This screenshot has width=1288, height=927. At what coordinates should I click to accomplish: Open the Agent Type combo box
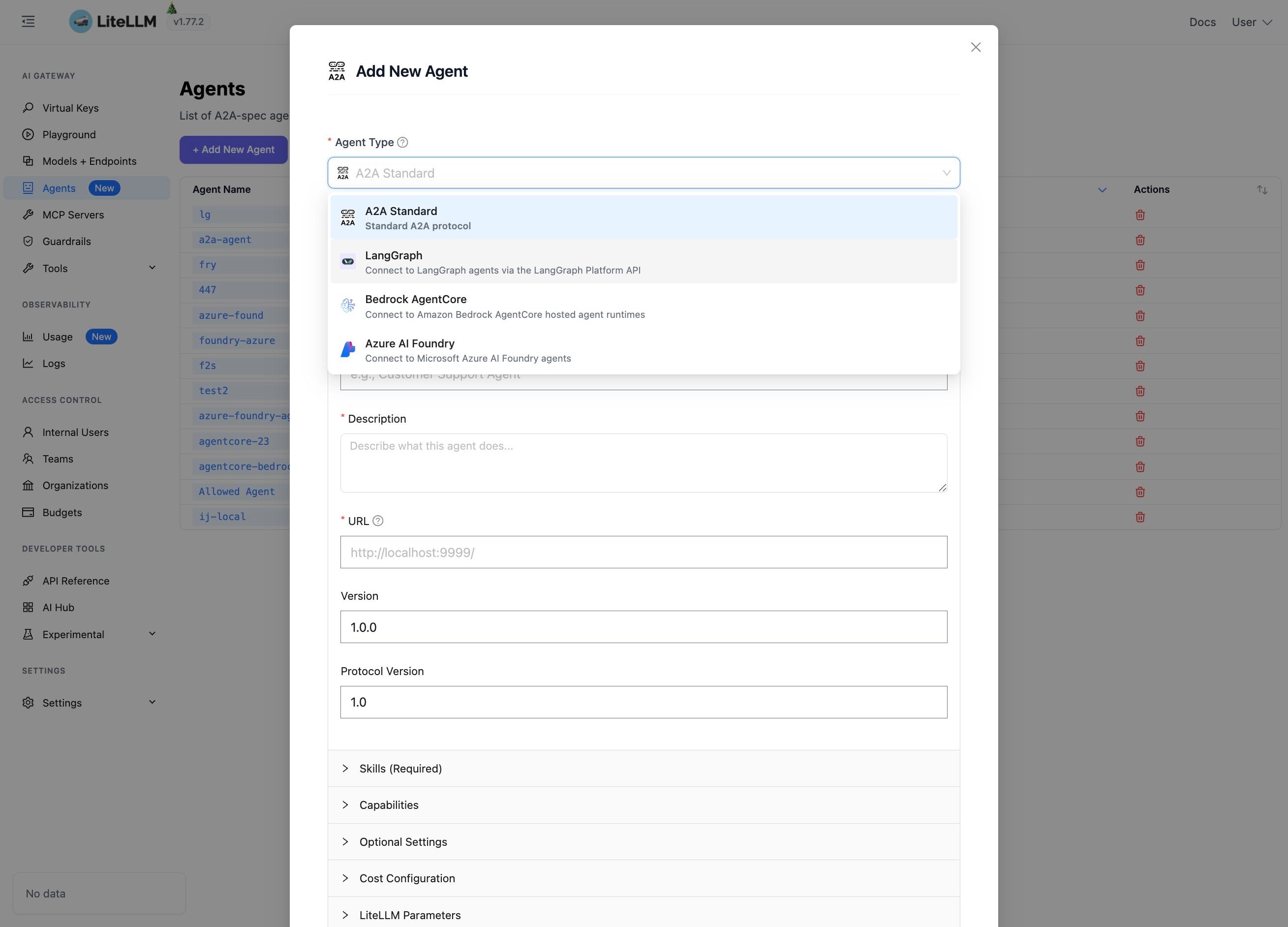pos(644,173)
